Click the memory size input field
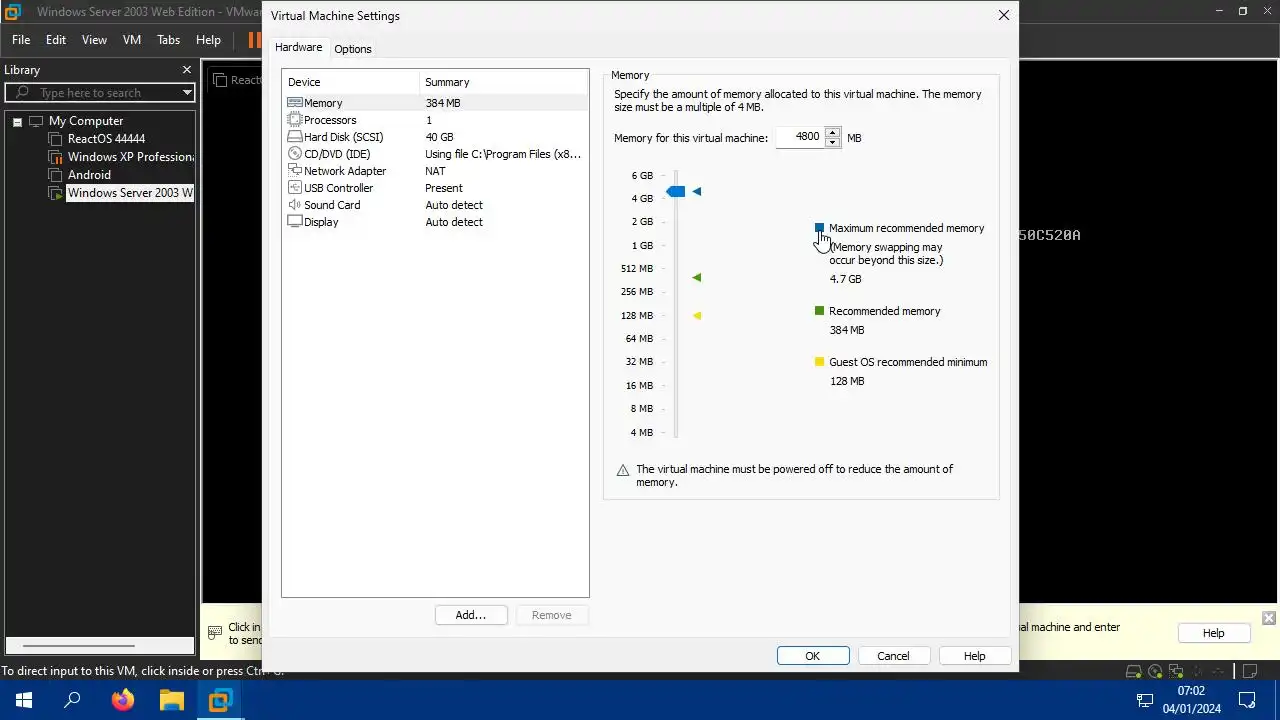1280x720 pixels. click(800, 137)
